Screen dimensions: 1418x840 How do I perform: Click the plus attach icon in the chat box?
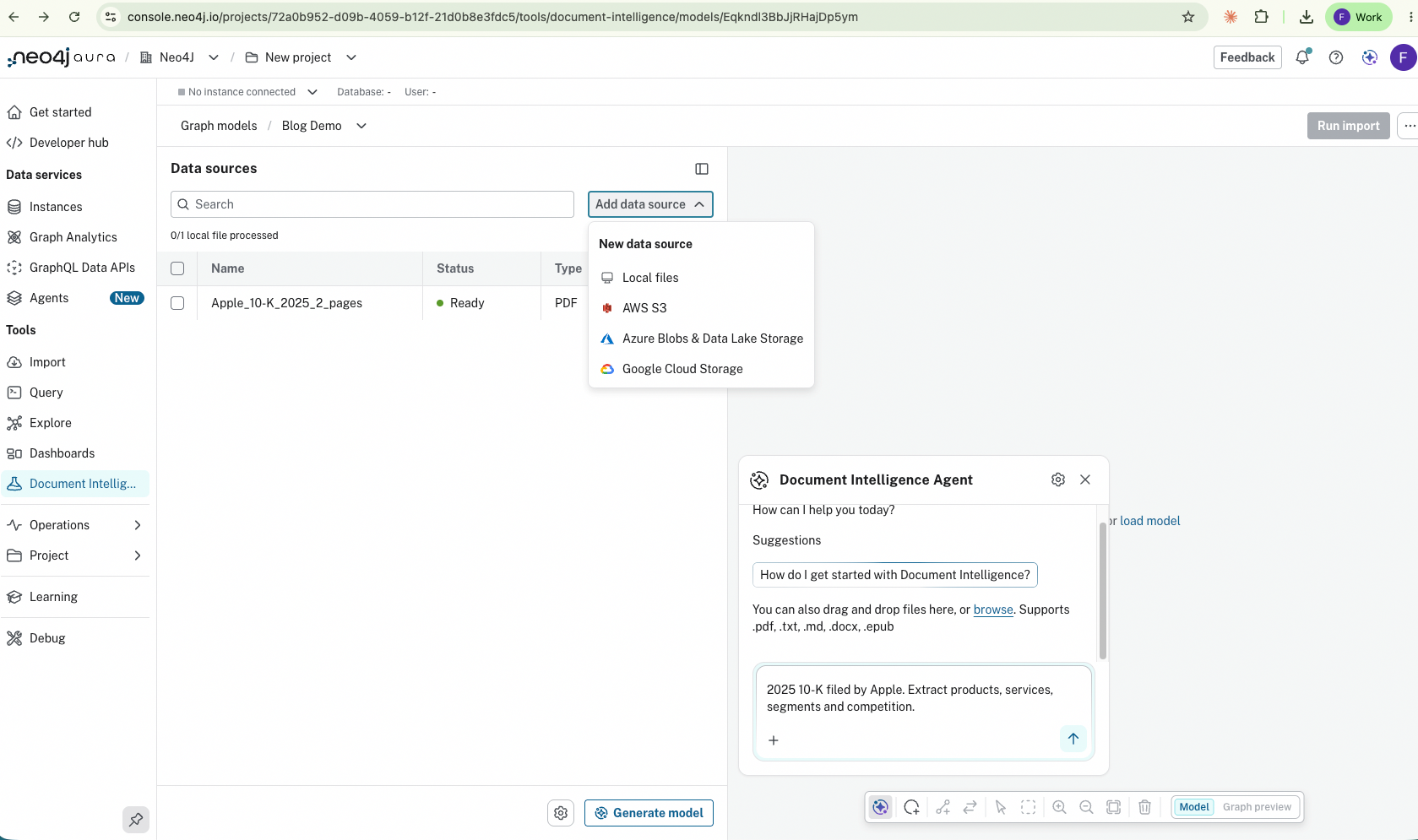pos(774,740)
